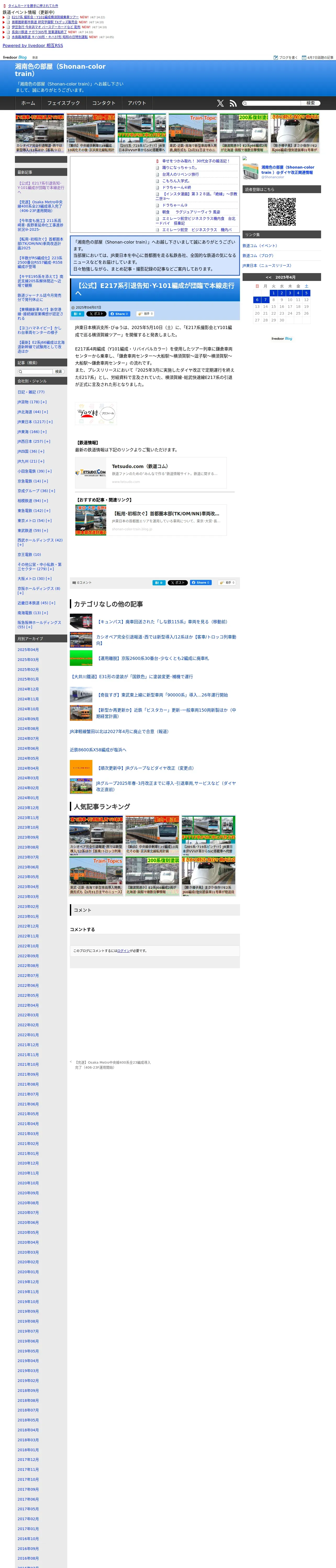Screen dimensions: 336x1568
Task: Click the 拍手 button at article bottom
Action: coord(227,583)
